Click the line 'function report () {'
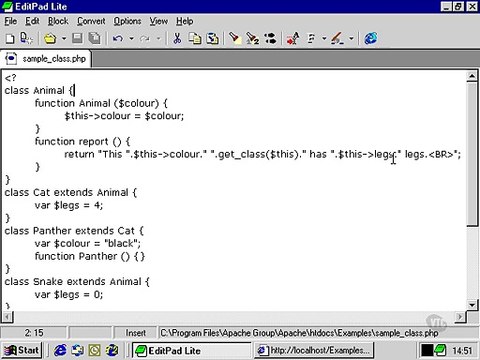480x360 pixels. coord(82,142)
